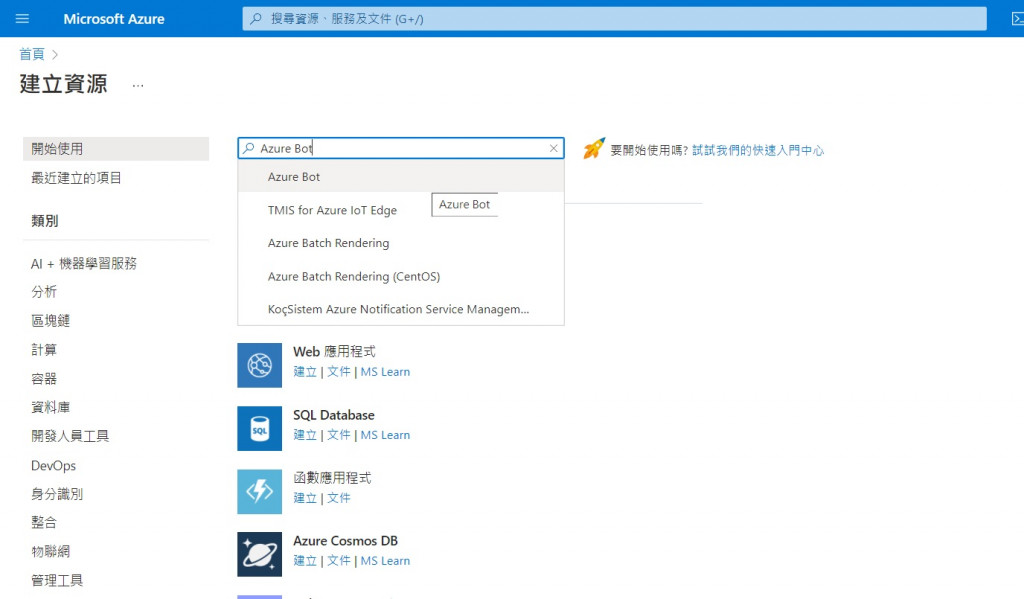
Task: Clear the marketplace search with X icon
Action: (x=553, y=148)
